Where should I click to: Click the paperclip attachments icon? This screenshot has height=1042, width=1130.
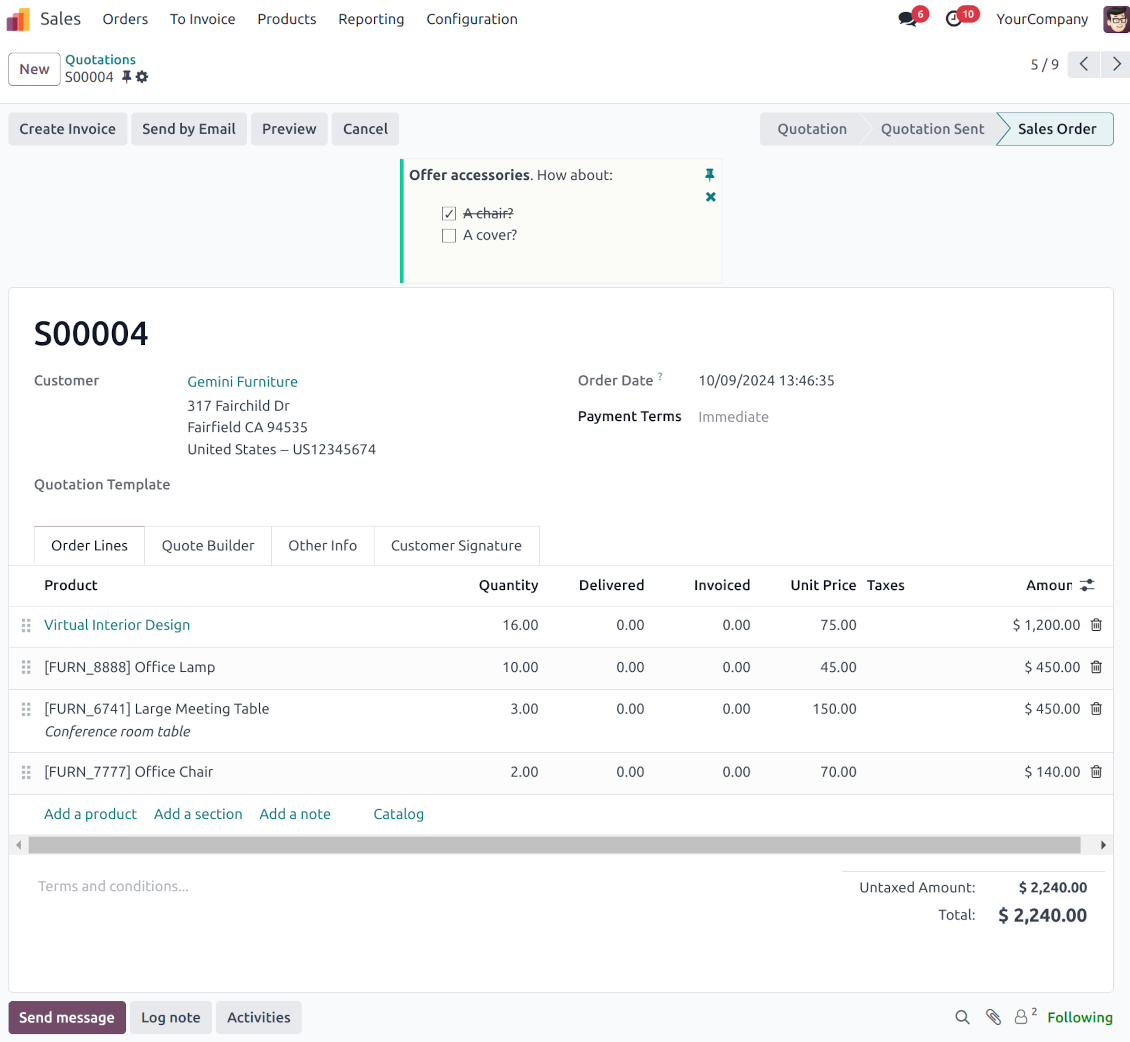pos(993,1017)
